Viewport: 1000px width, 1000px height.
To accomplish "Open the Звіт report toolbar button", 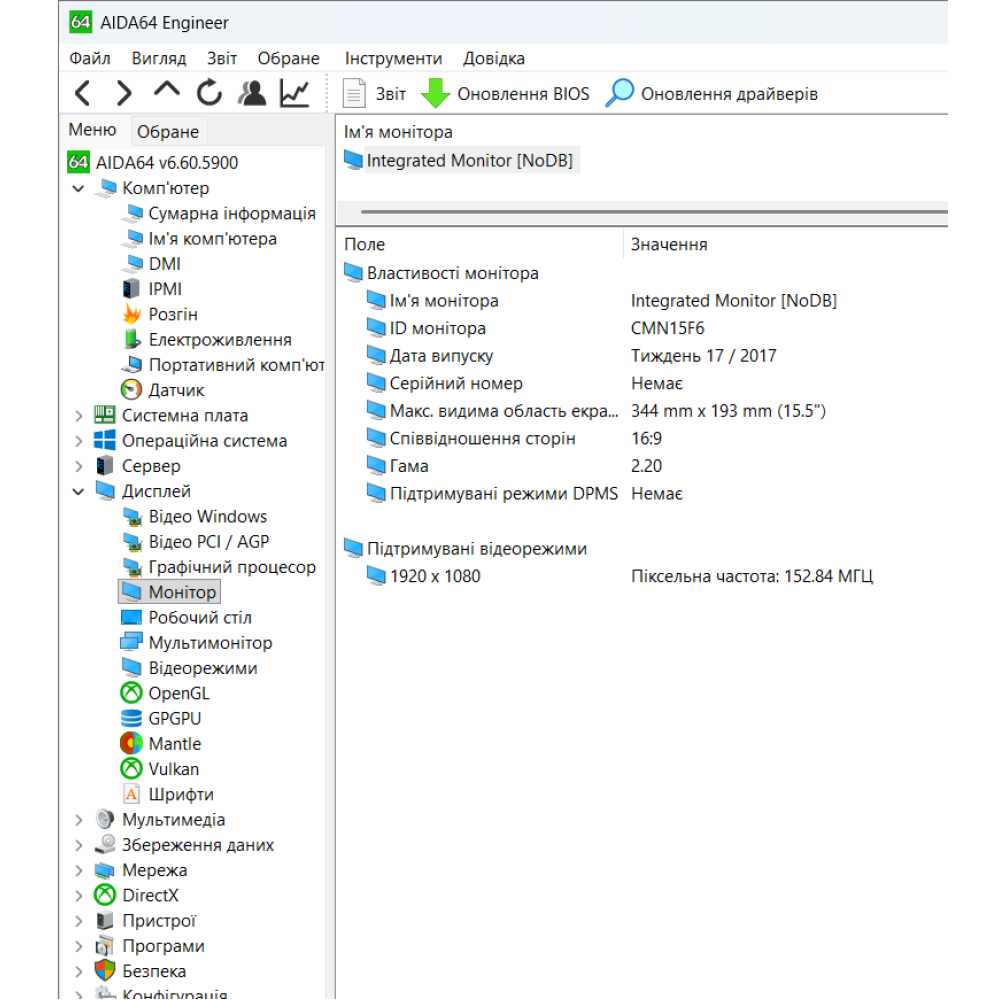I will point(374,94).
